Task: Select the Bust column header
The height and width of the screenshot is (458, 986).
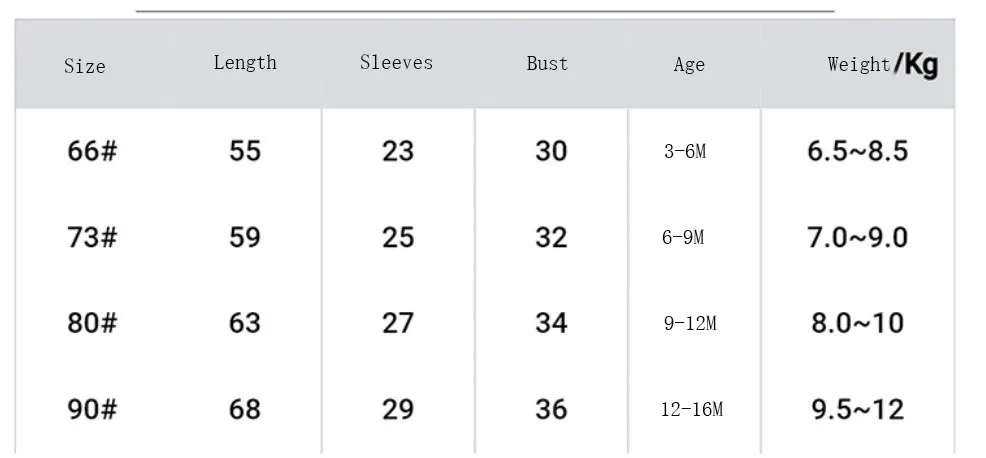Action: pos(547,64)
